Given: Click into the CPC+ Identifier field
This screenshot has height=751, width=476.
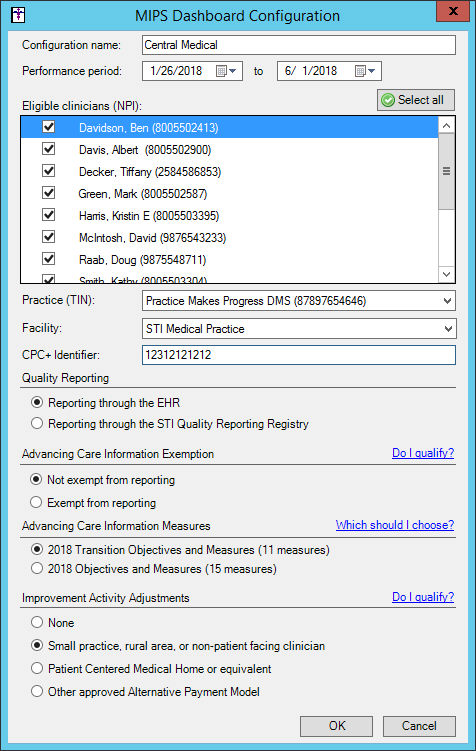Looking at the screenshot, I should (x=299, y=355).
